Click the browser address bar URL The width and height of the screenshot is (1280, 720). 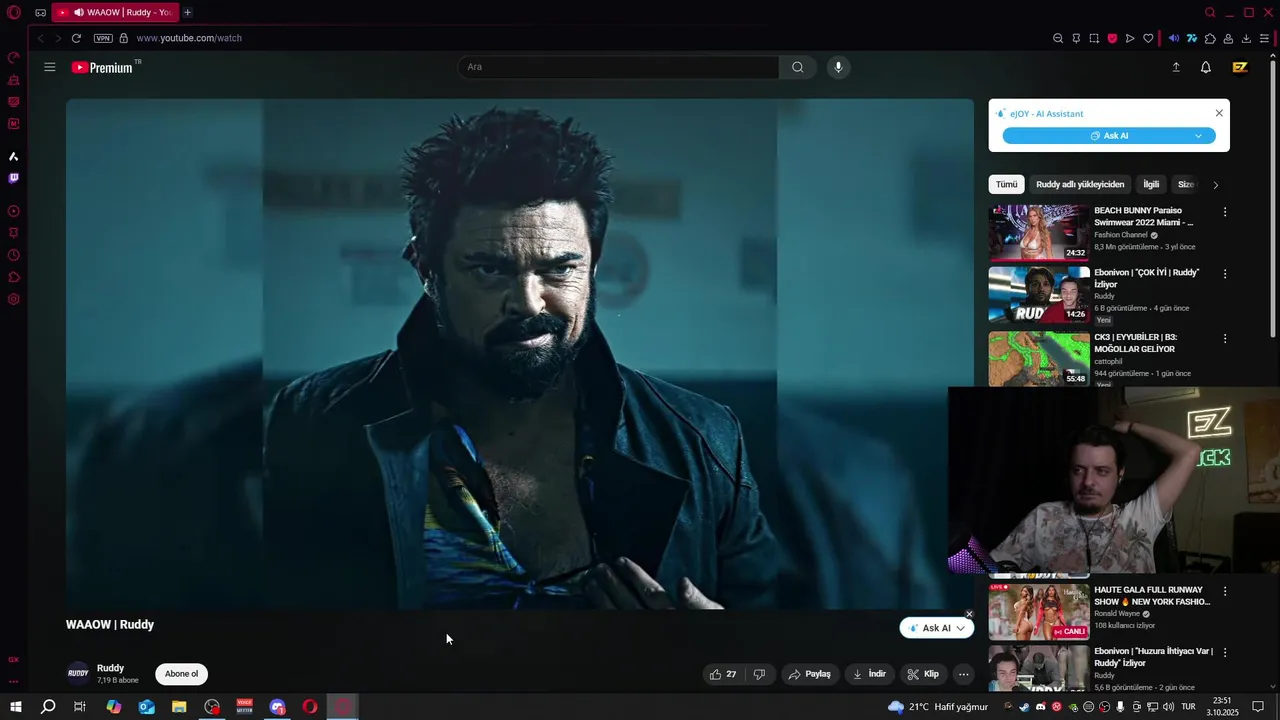pyautogui.click(x=189, y=38)
